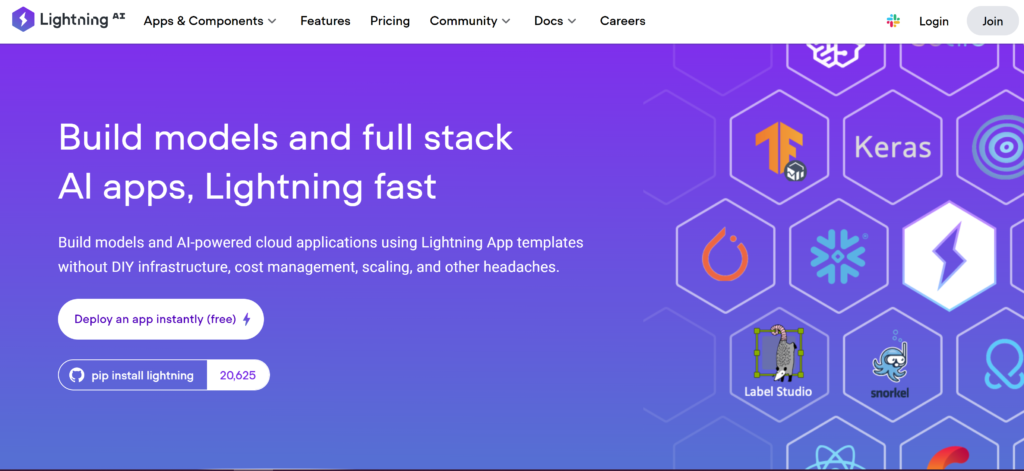The width and height of the screenshot is (1024, 471).
Task: Click the GitHub icon beside pip install
Action: pos(76,375)
